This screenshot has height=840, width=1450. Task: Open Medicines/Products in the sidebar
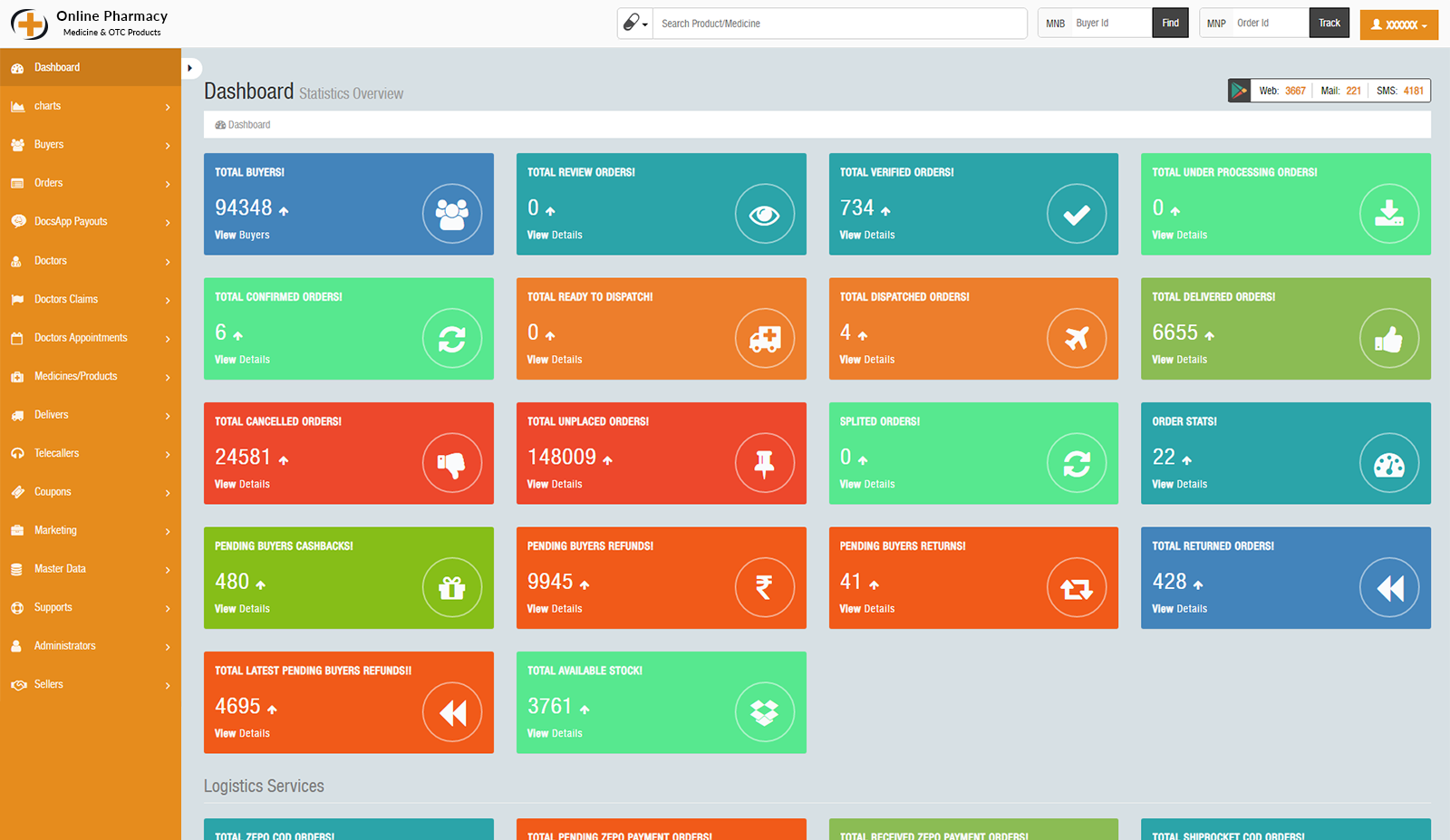(x=91, y=376)
